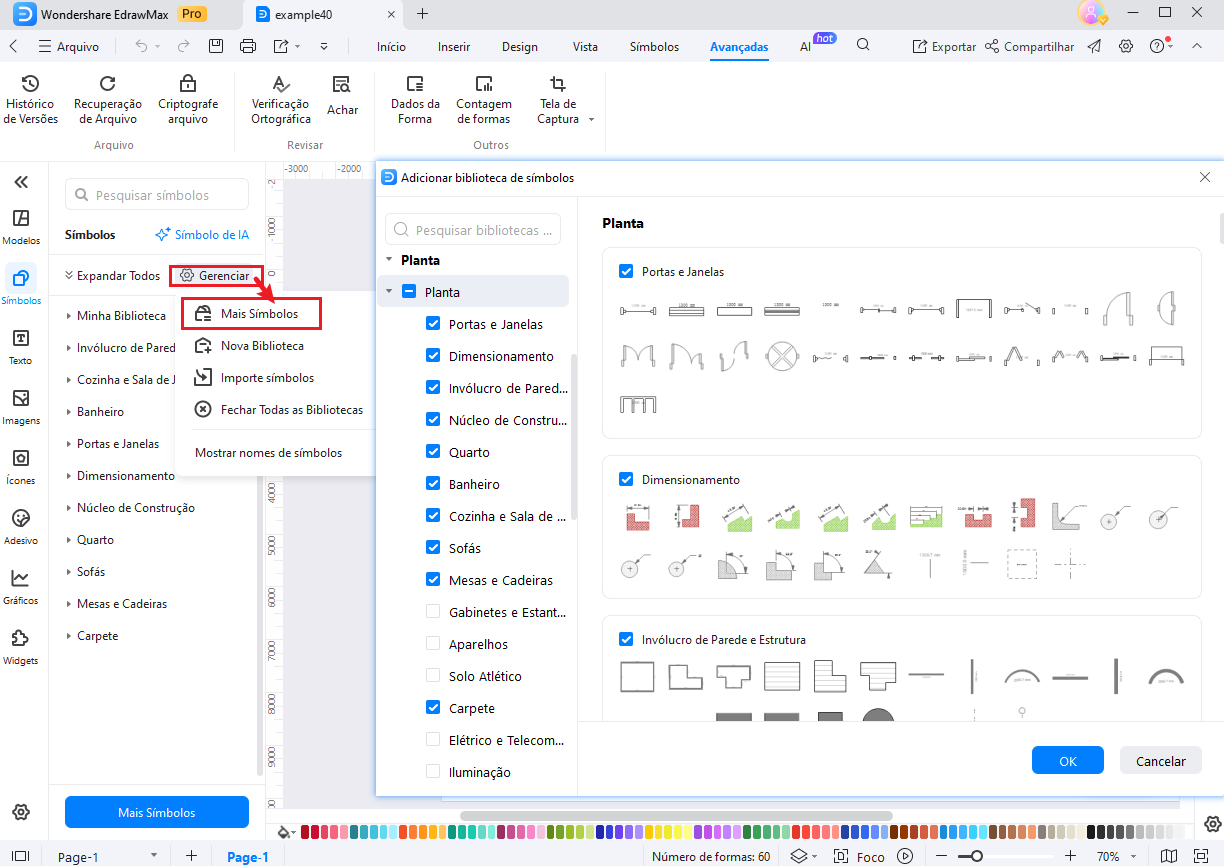Click the play presentation icon in status bar

coord(905,856)
